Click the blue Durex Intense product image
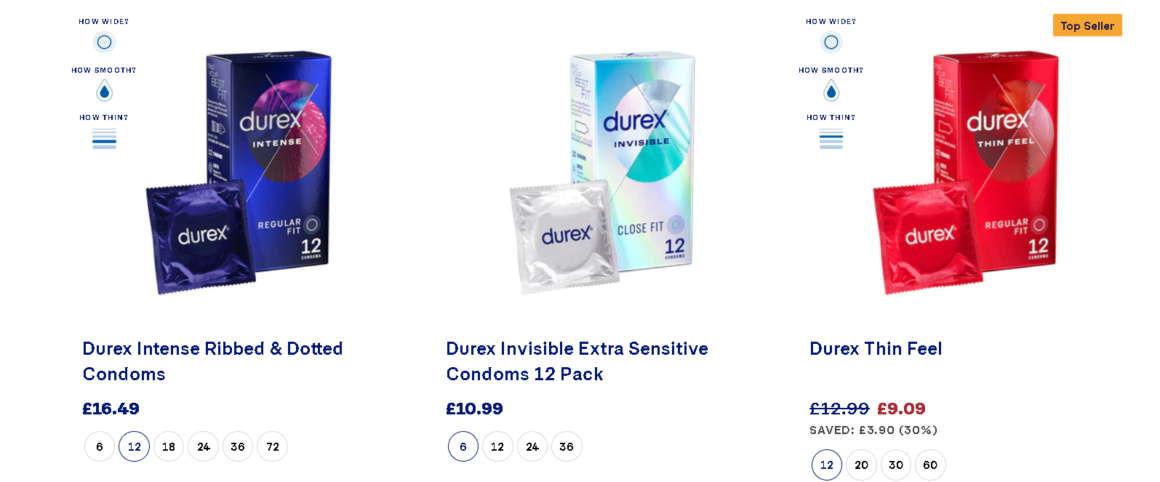The width and height of the screenshot is (1160, 482). pos(239,172)
